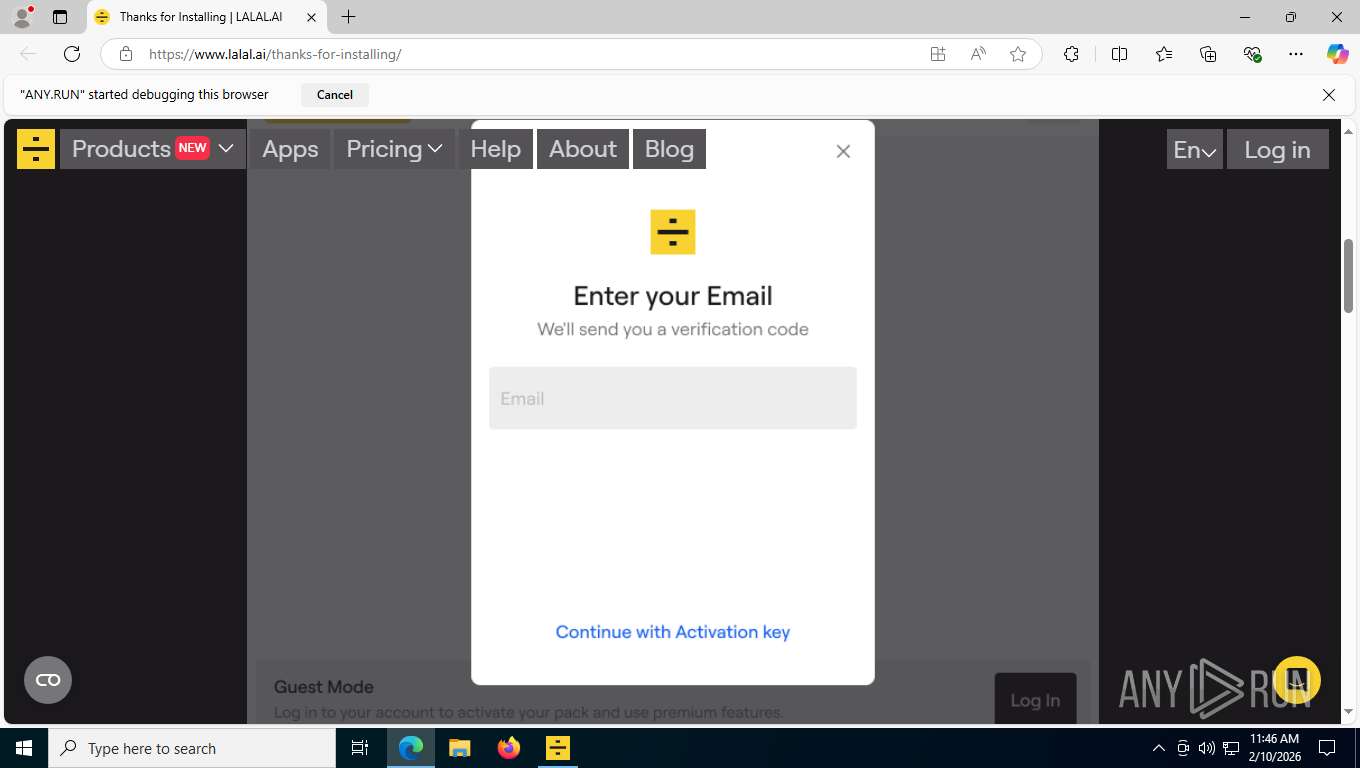Open the Products dropdown menu
Image resolution: width=1360 pixels, height=768 pixels.
(x=153, y=149)
